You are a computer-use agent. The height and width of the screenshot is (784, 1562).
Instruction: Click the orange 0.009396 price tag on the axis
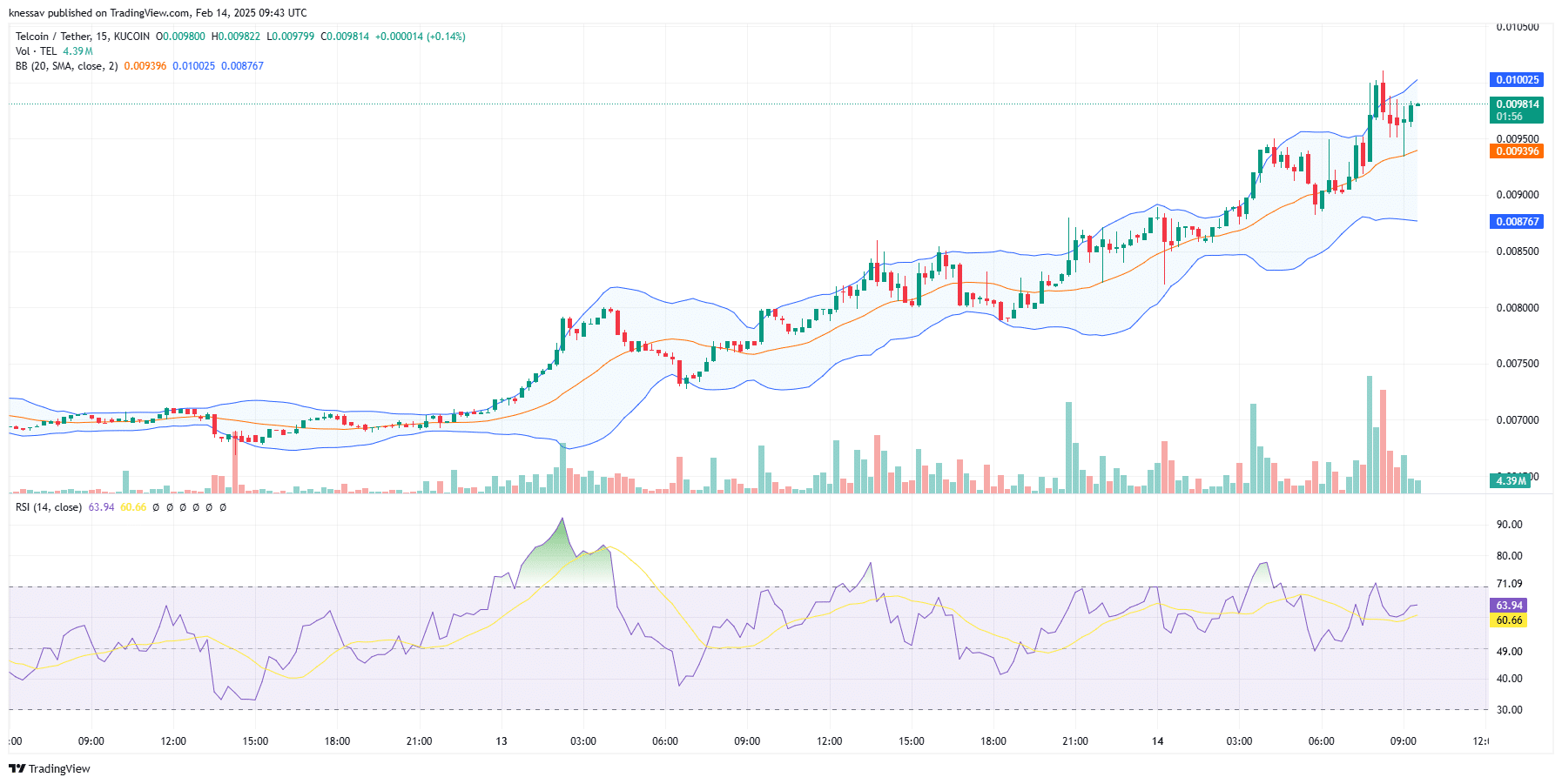1517,151
